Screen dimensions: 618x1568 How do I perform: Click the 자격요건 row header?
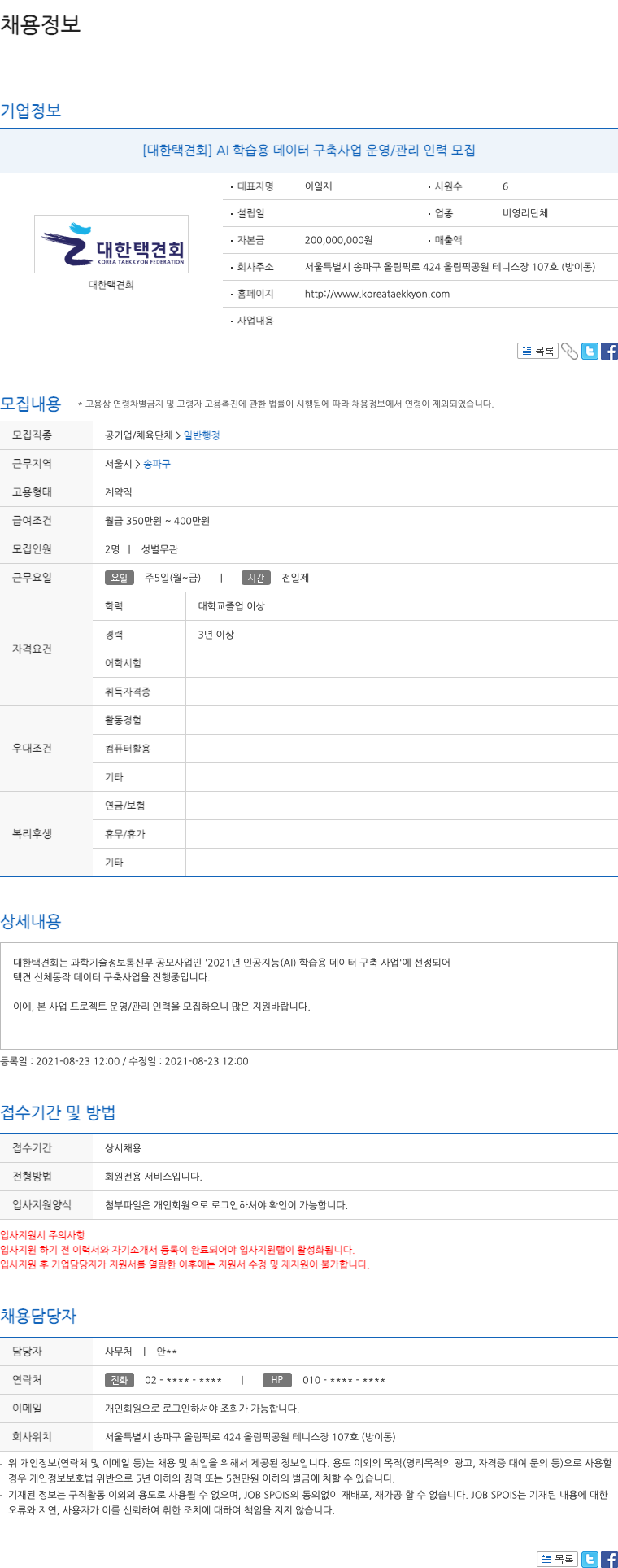pos(46,649)
